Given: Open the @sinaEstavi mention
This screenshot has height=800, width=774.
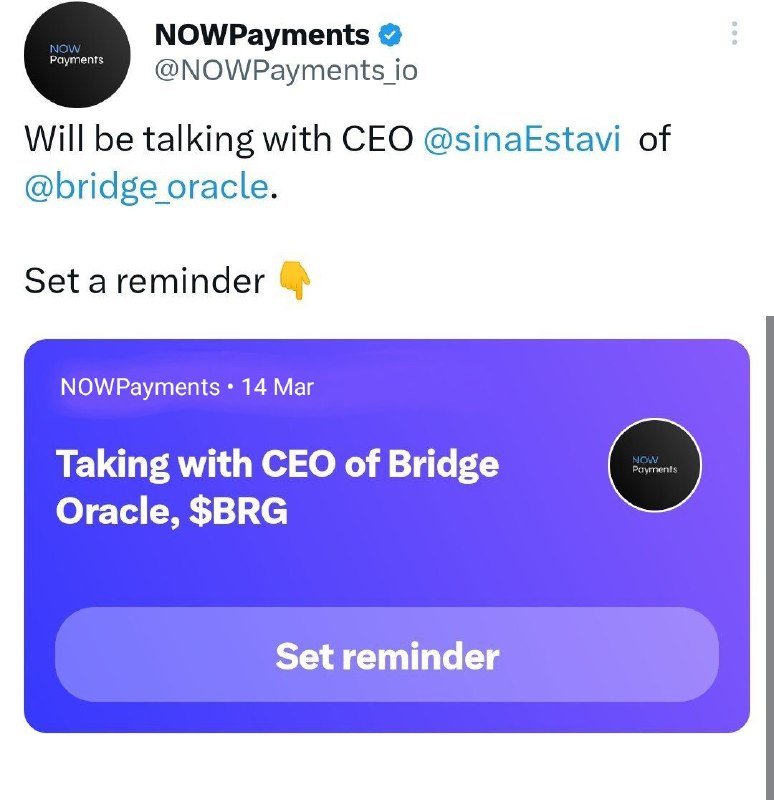Looking at the screenshot, I should tap(522, 138).
